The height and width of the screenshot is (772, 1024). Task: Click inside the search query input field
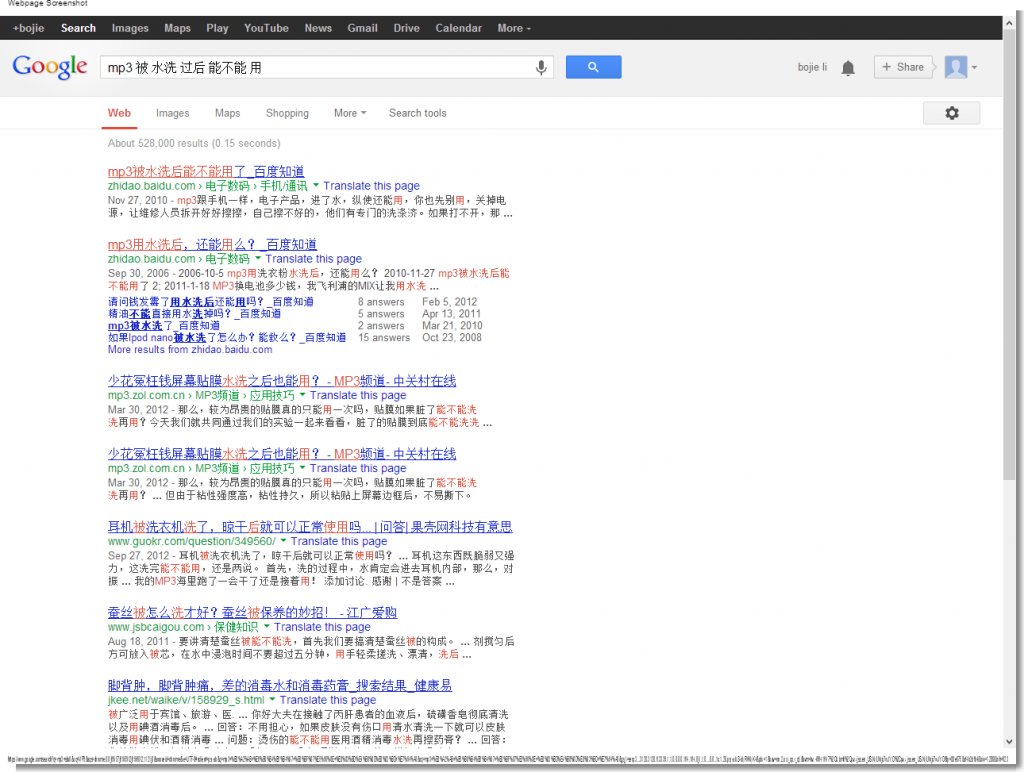[300, 67]
